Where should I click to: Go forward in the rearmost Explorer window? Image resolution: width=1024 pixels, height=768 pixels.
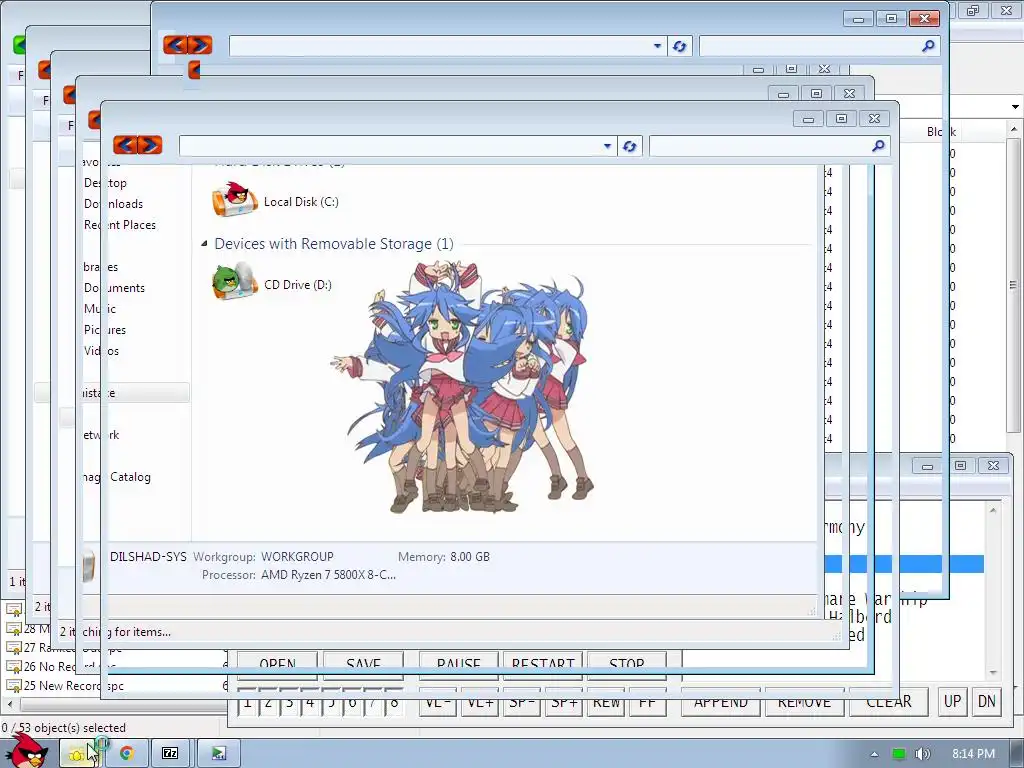point(200,45)
